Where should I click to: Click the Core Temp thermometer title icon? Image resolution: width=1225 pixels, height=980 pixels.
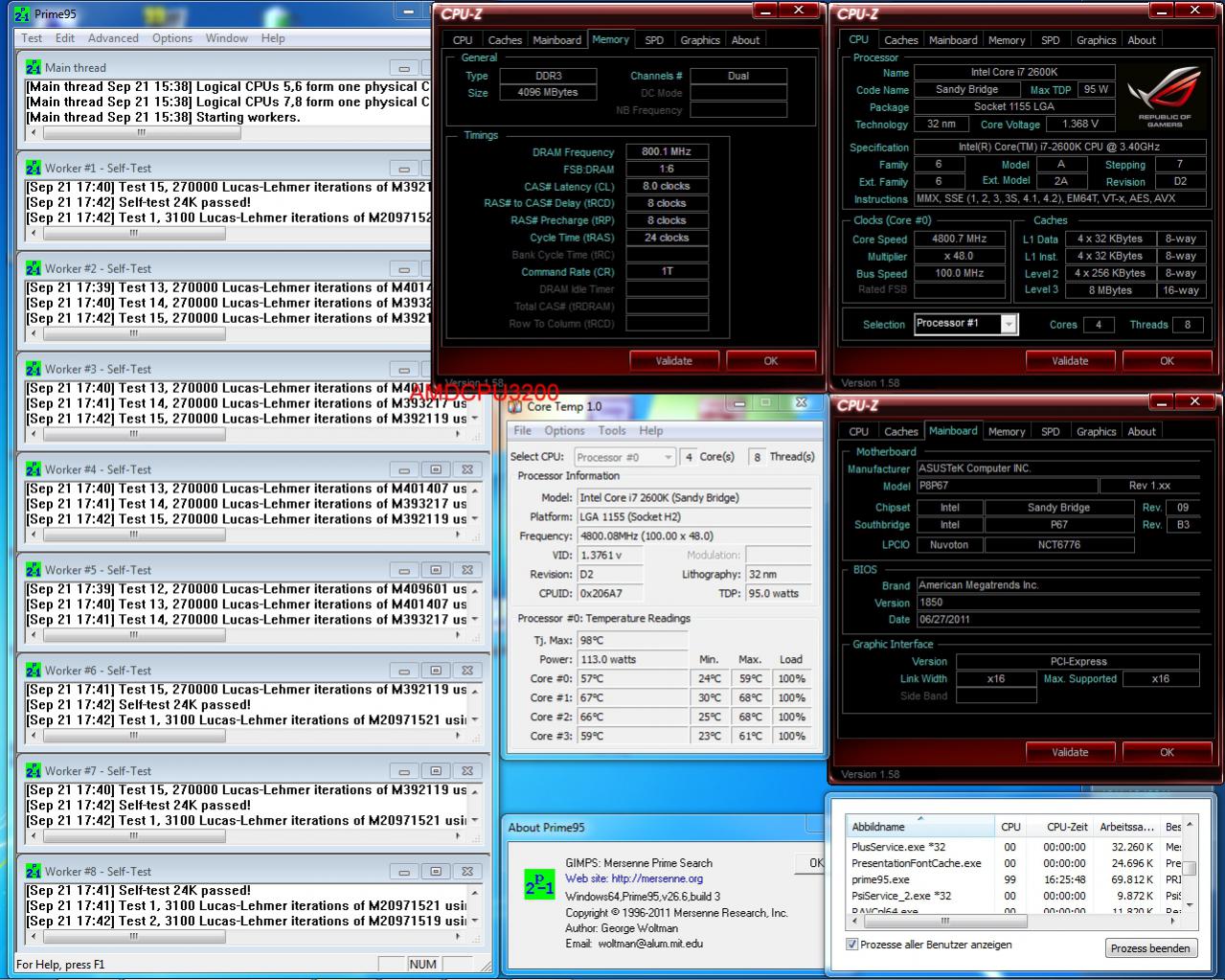[x=515, y=406]
